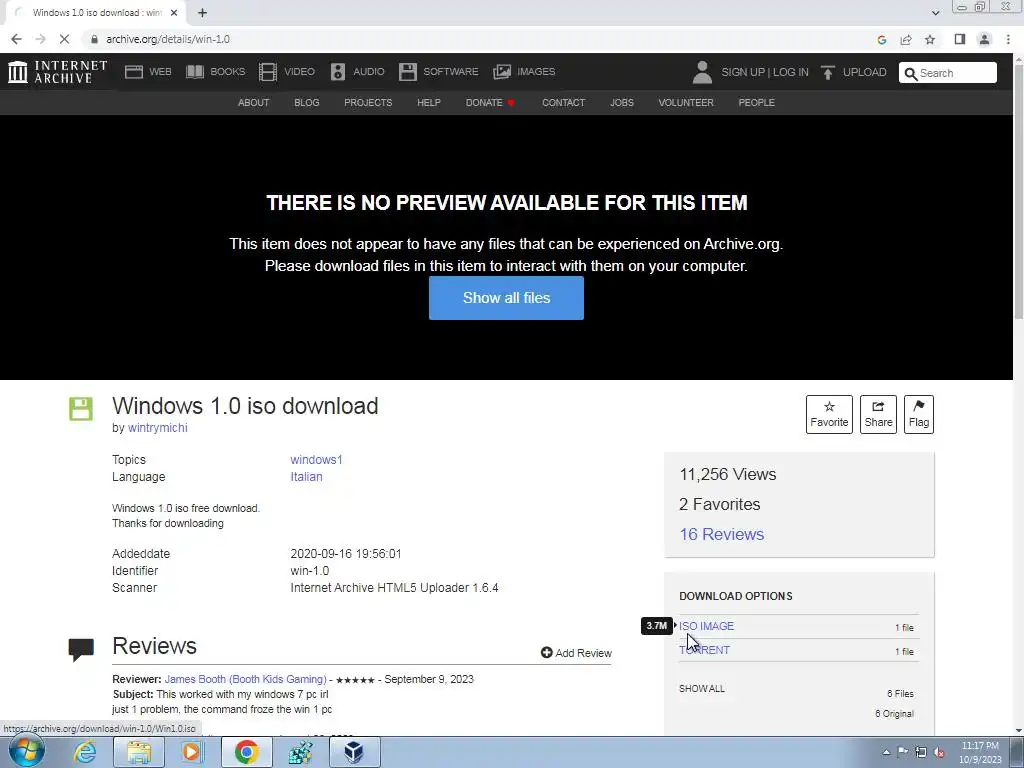The width and height of the screenshot is (1024, 768).
Task: Open the BLOG menu item
Action: point(306,103)
